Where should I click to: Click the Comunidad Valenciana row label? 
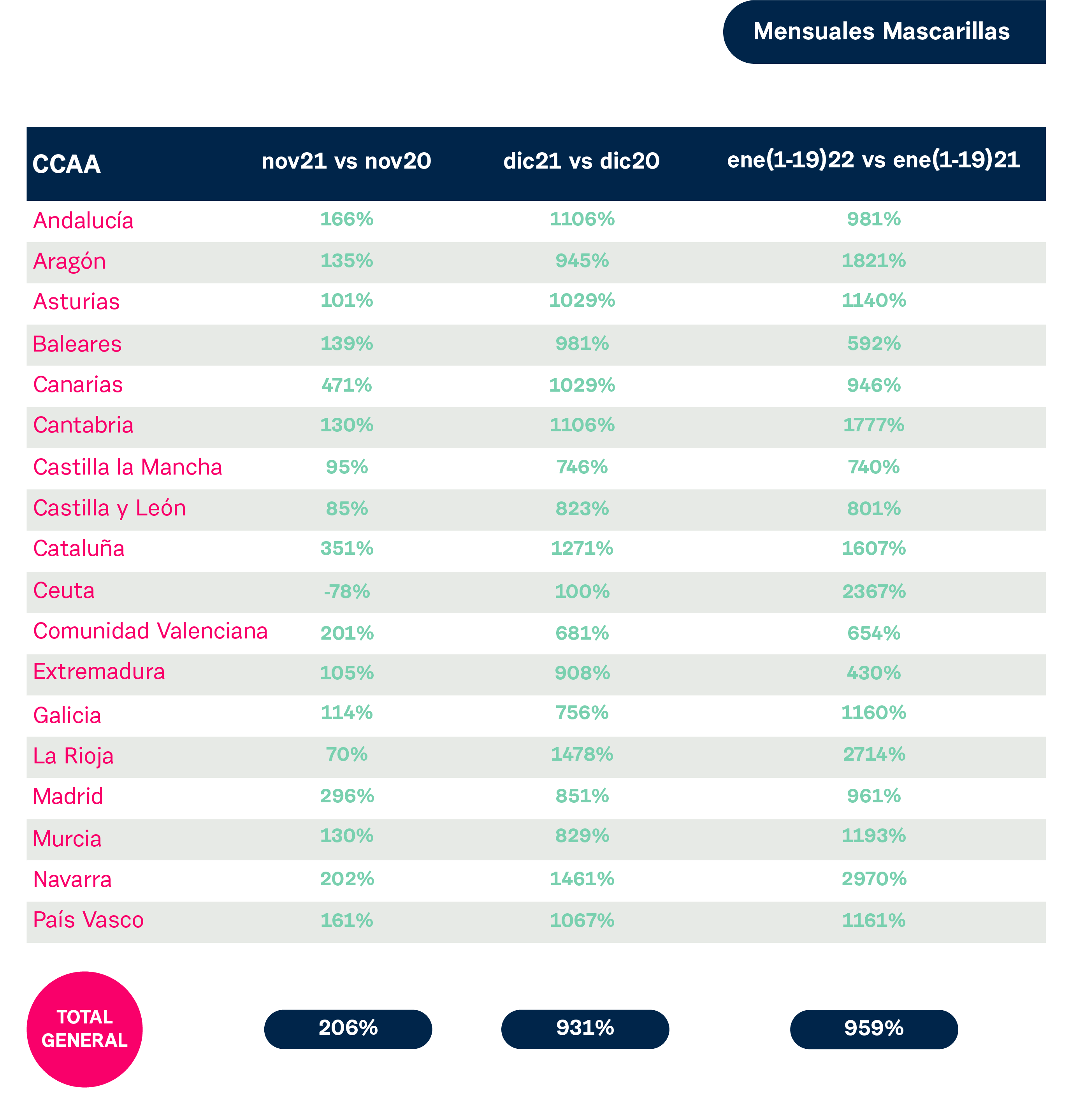pyautogui.click(x=150, y=631)
